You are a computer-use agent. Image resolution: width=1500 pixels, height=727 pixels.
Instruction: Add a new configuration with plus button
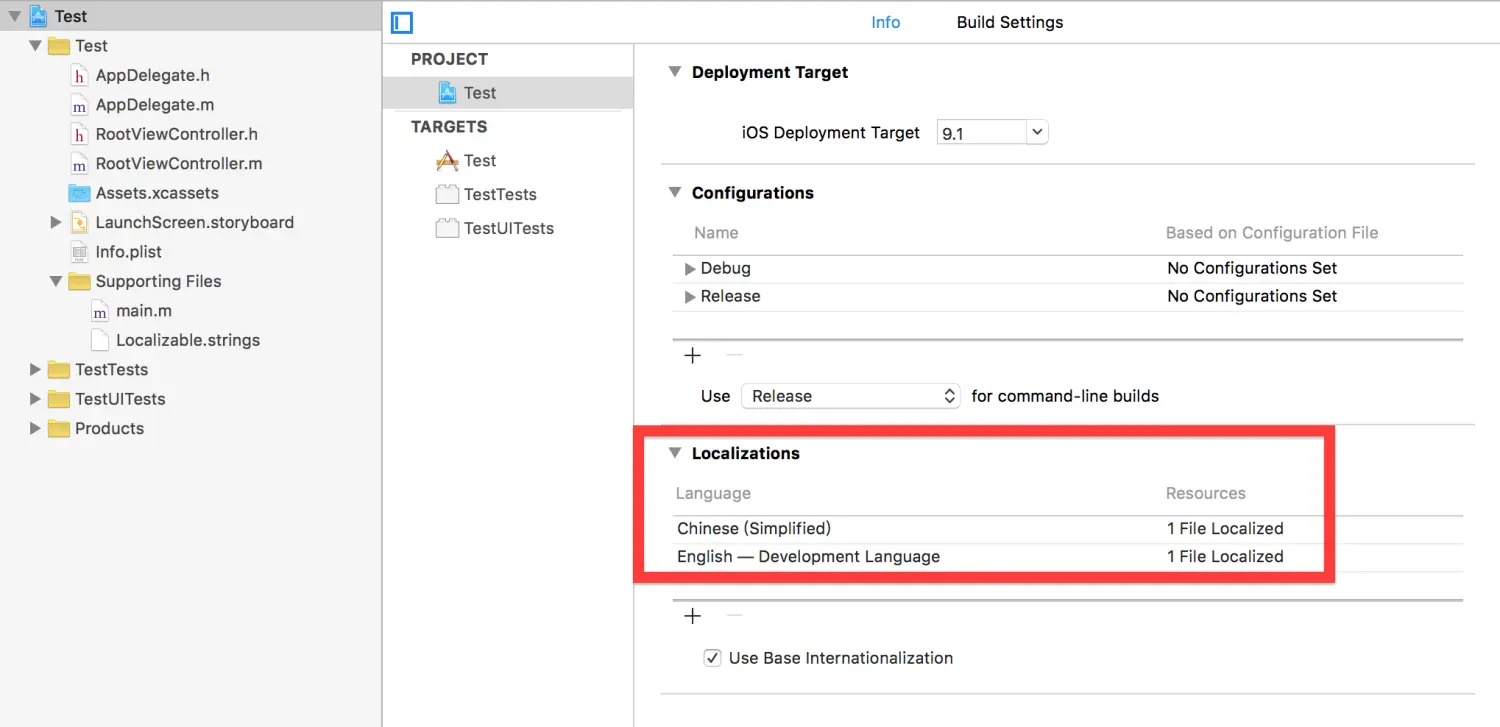[x=692, y=356]
